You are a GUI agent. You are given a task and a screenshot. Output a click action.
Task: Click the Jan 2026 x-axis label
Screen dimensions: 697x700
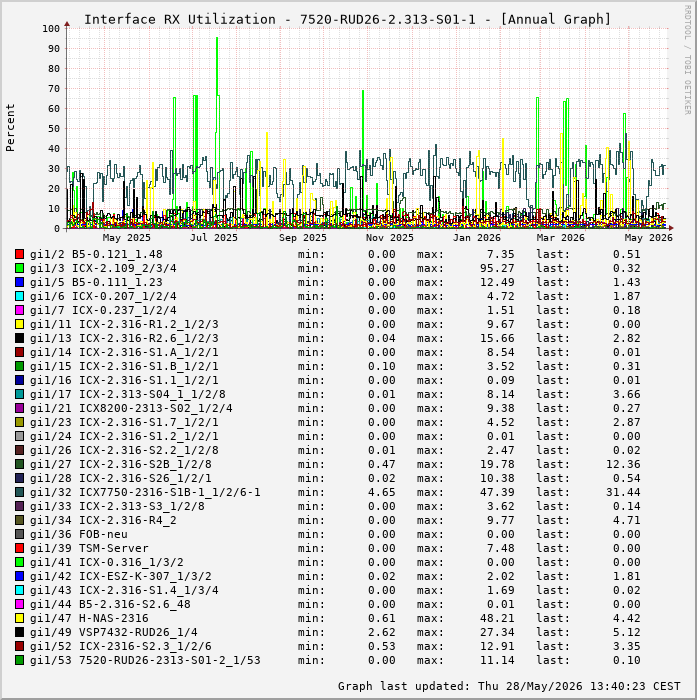coord(477,238)
